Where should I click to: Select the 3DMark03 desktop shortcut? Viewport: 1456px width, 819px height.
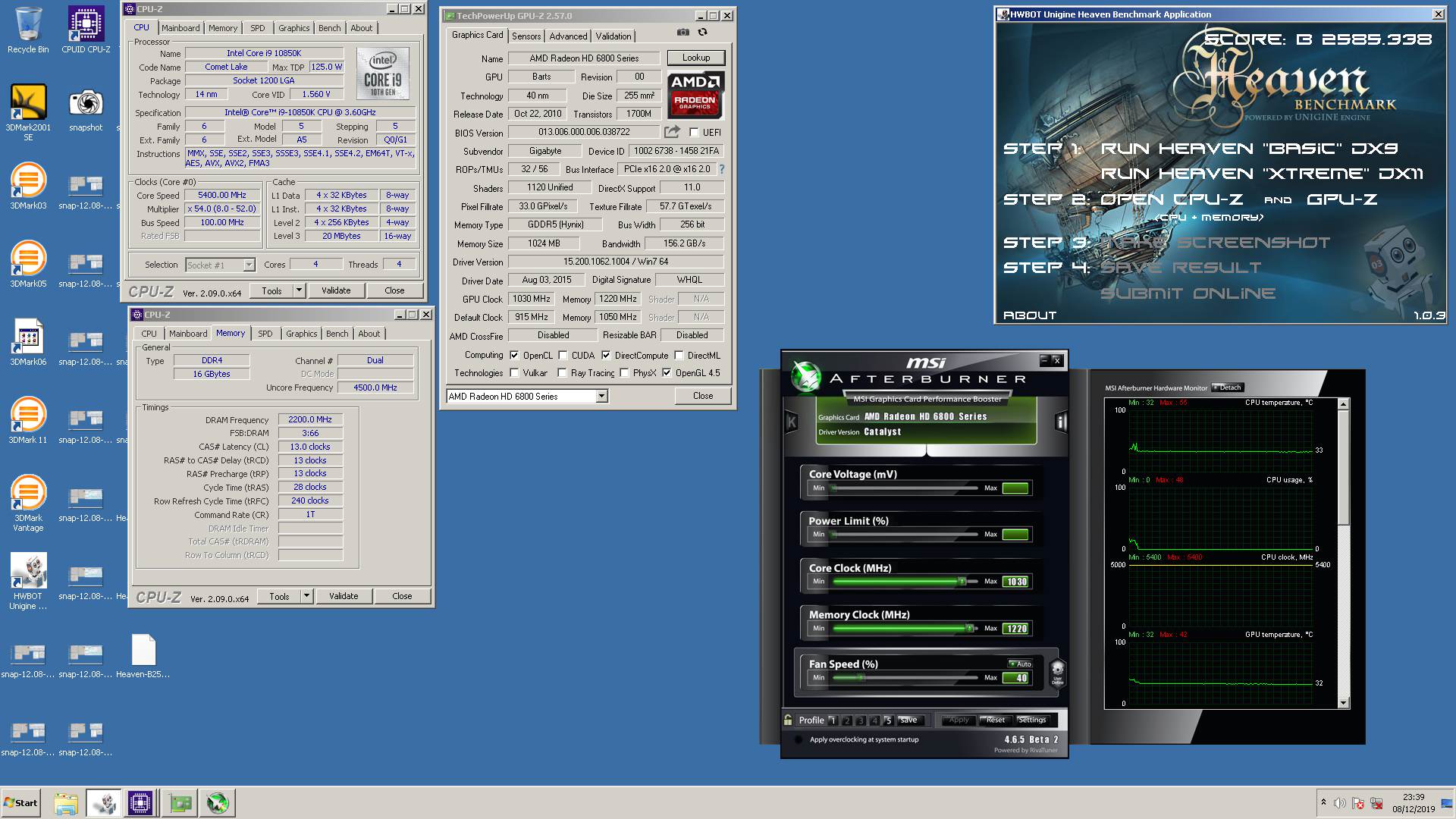[x=28, y=187]
